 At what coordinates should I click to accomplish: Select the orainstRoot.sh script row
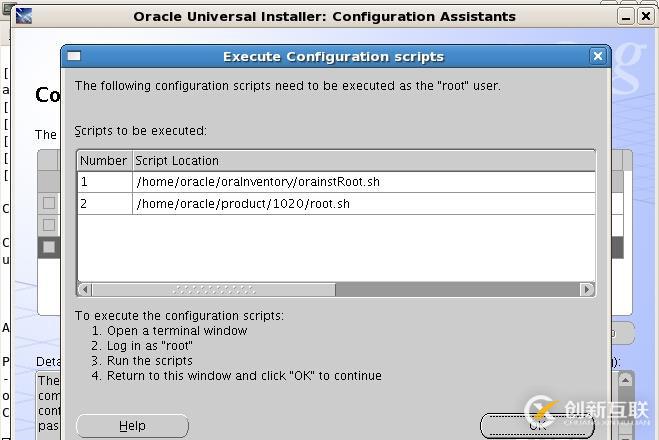336,182
